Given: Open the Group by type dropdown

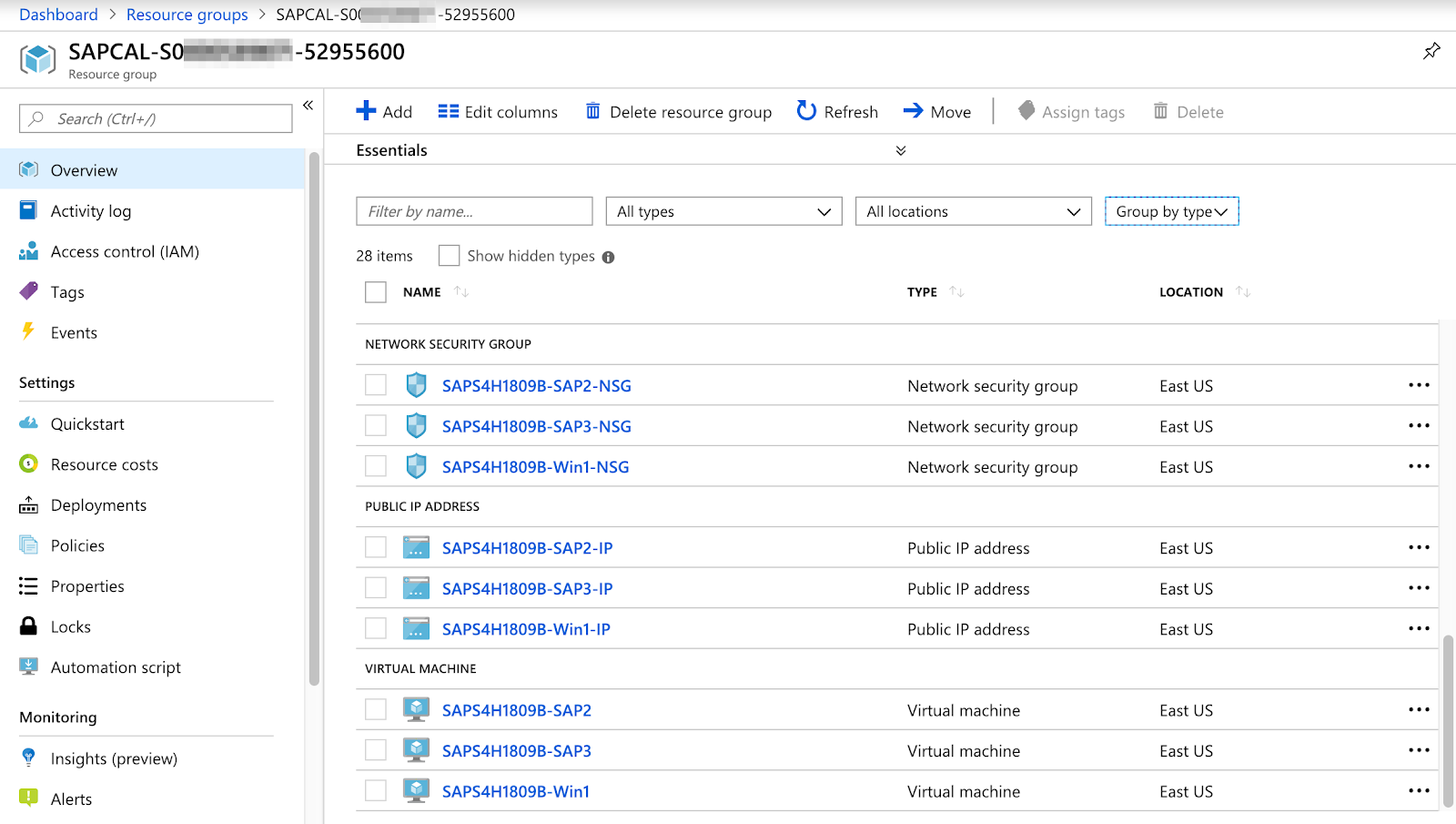Looking at the screenshot, I should click(x=1172, y=211).
